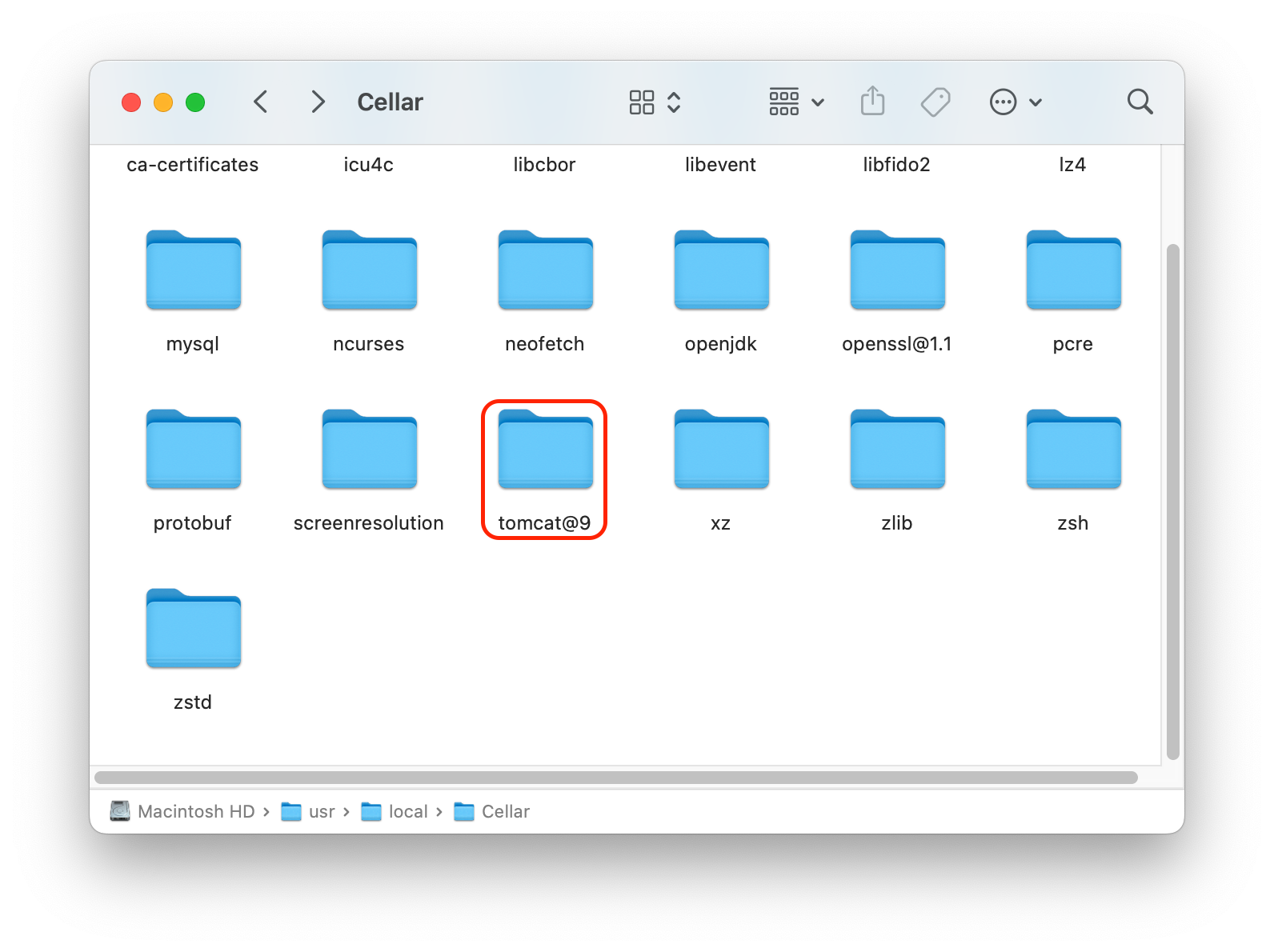The image size is (1274, 952).
Task: Select the pcre folder icon
Action: pos(1073,270)
